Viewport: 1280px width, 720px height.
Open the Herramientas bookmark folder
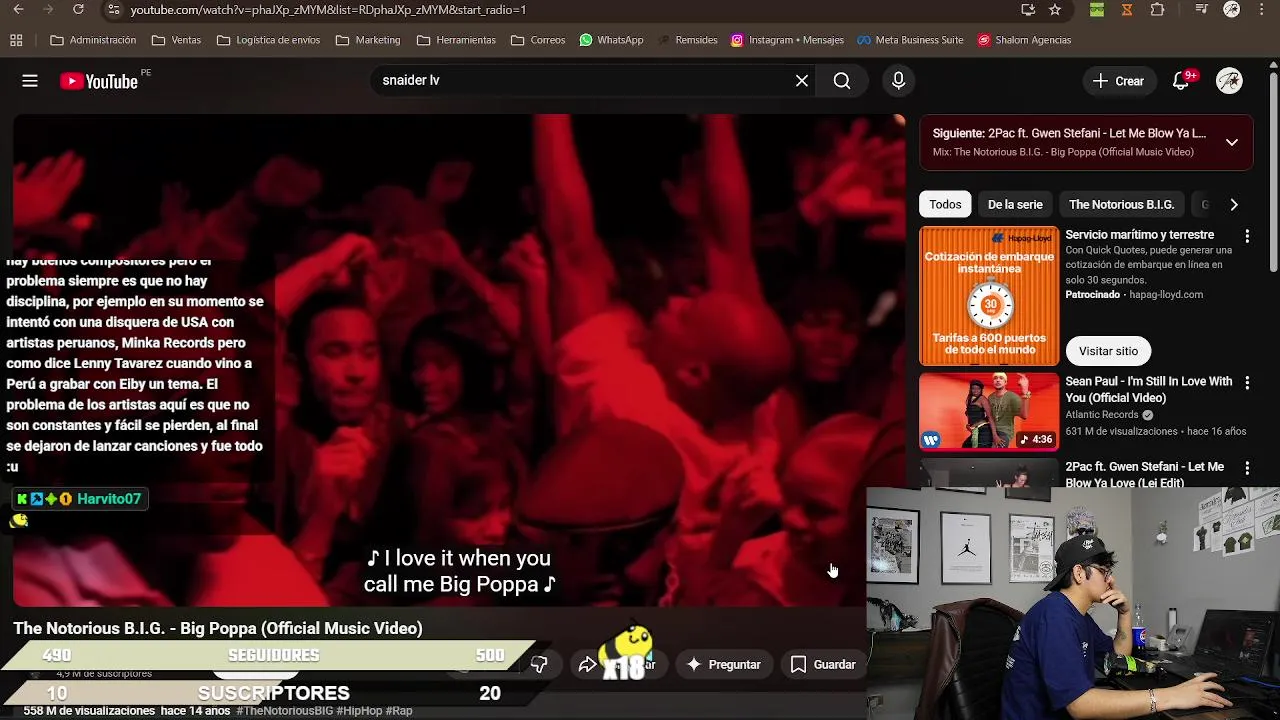click(456, 40)
